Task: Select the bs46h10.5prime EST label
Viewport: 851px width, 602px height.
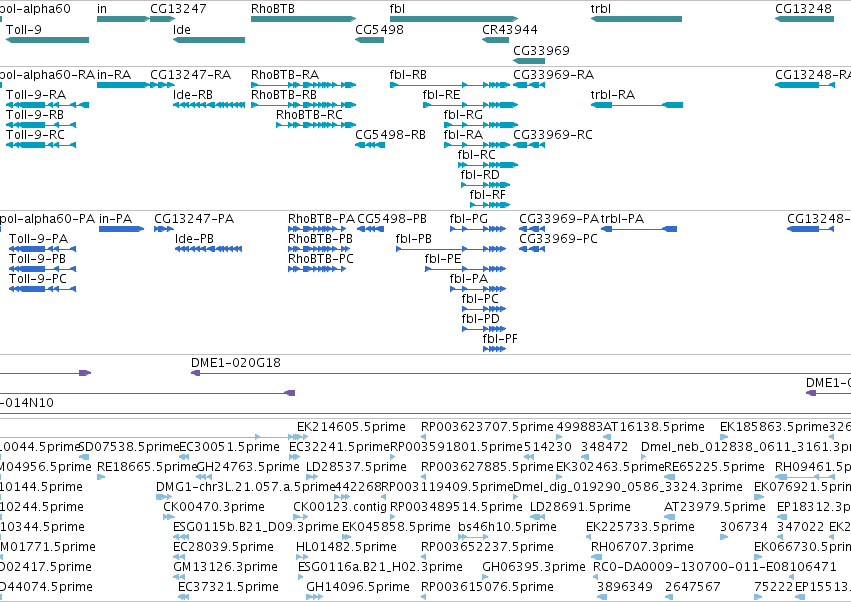Action: click(x=507, y=527)
